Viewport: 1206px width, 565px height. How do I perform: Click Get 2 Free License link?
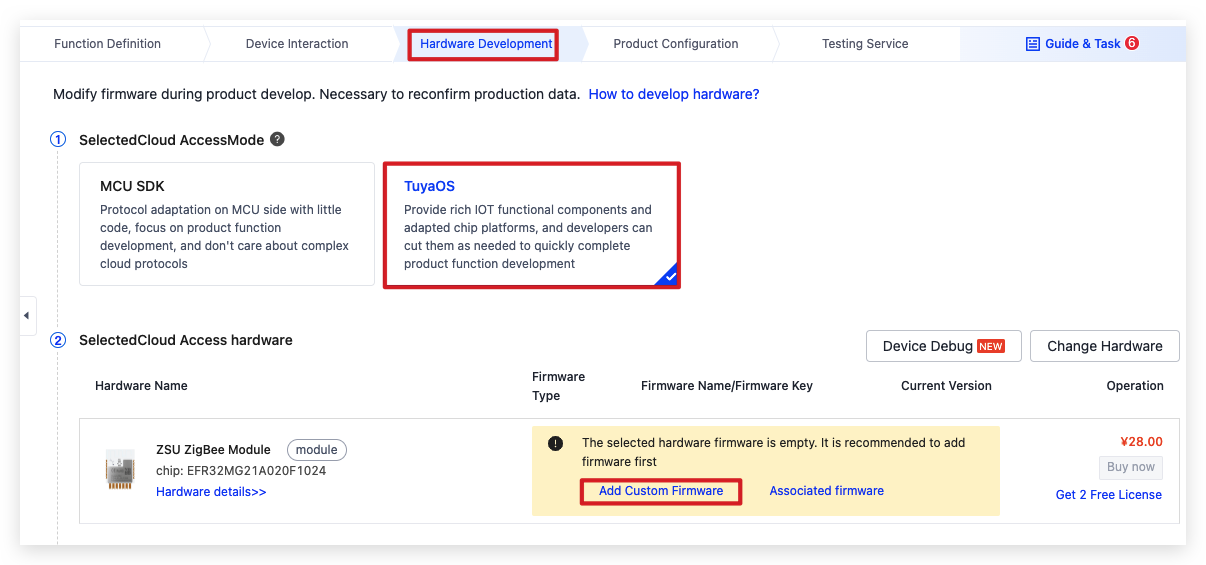pyautogui.click(x=1109, y=495)
